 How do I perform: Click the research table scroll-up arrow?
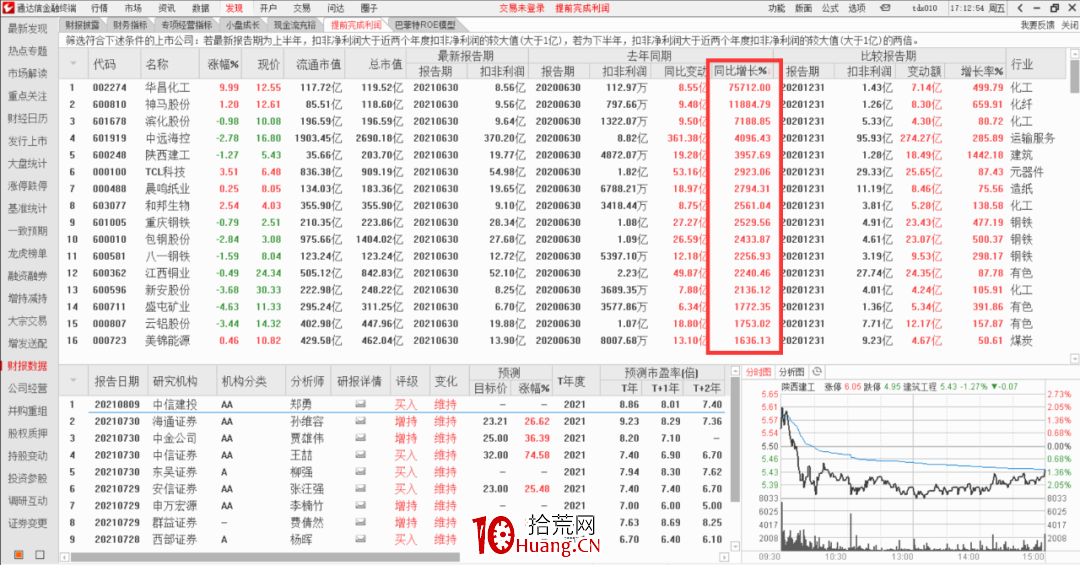tap(735, 371)
